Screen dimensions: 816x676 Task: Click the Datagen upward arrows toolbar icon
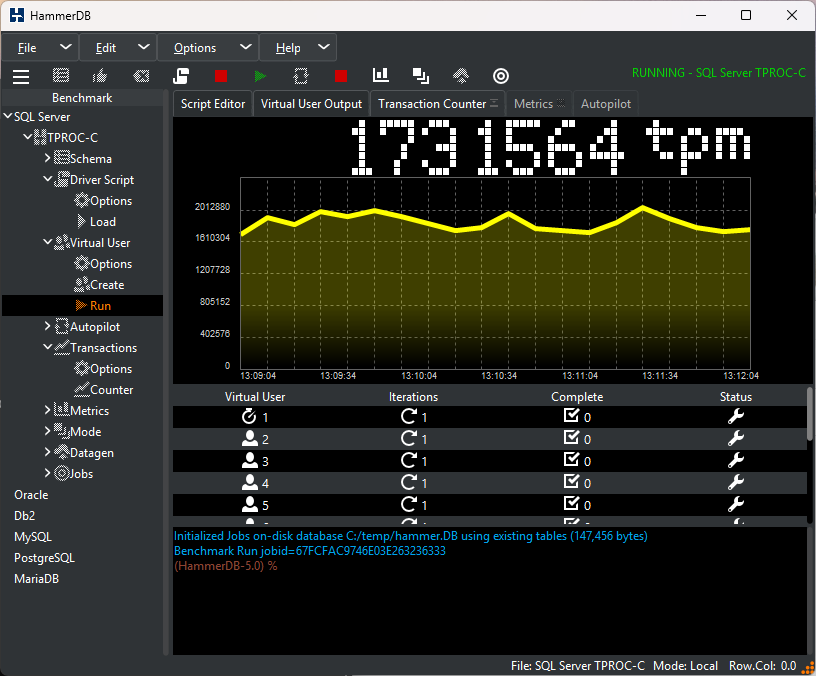tap(461, 76)
